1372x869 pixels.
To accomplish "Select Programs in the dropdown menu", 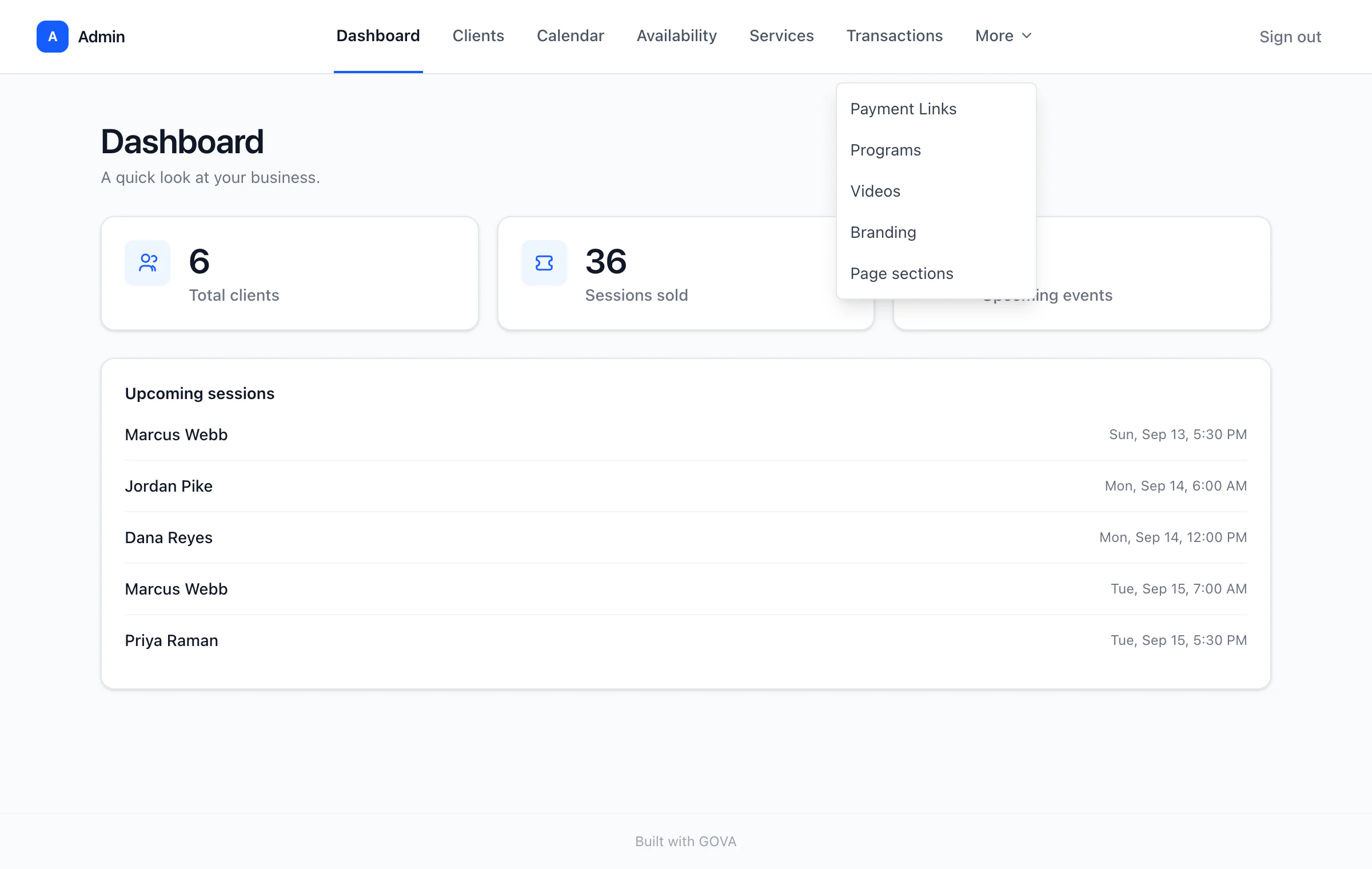I will (936, 150).
